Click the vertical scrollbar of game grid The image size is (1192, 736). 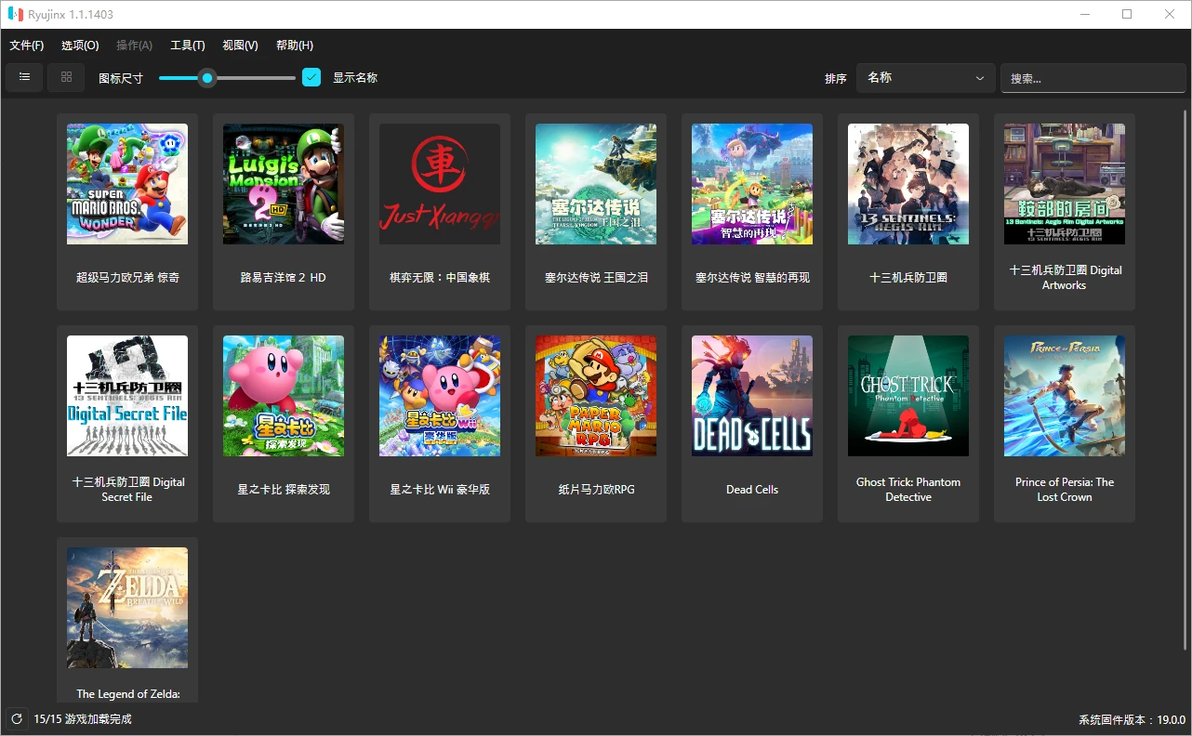[1184, 380]
